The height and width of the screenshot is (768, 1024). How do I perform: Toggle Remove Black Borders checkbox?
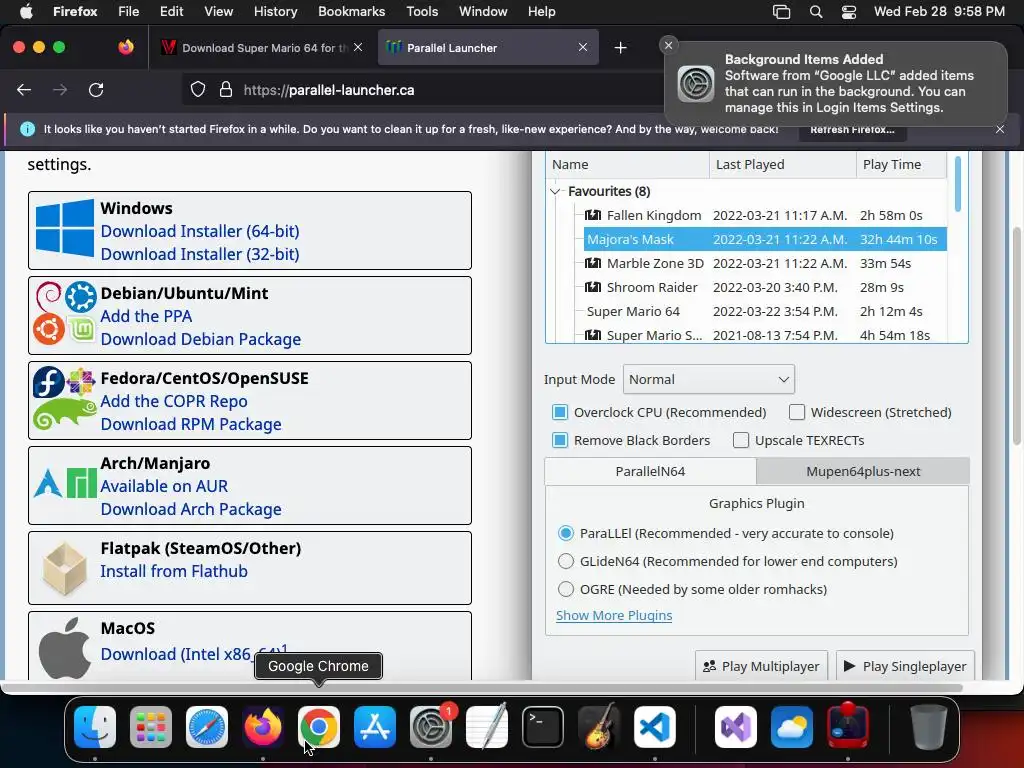pos(560,440)
